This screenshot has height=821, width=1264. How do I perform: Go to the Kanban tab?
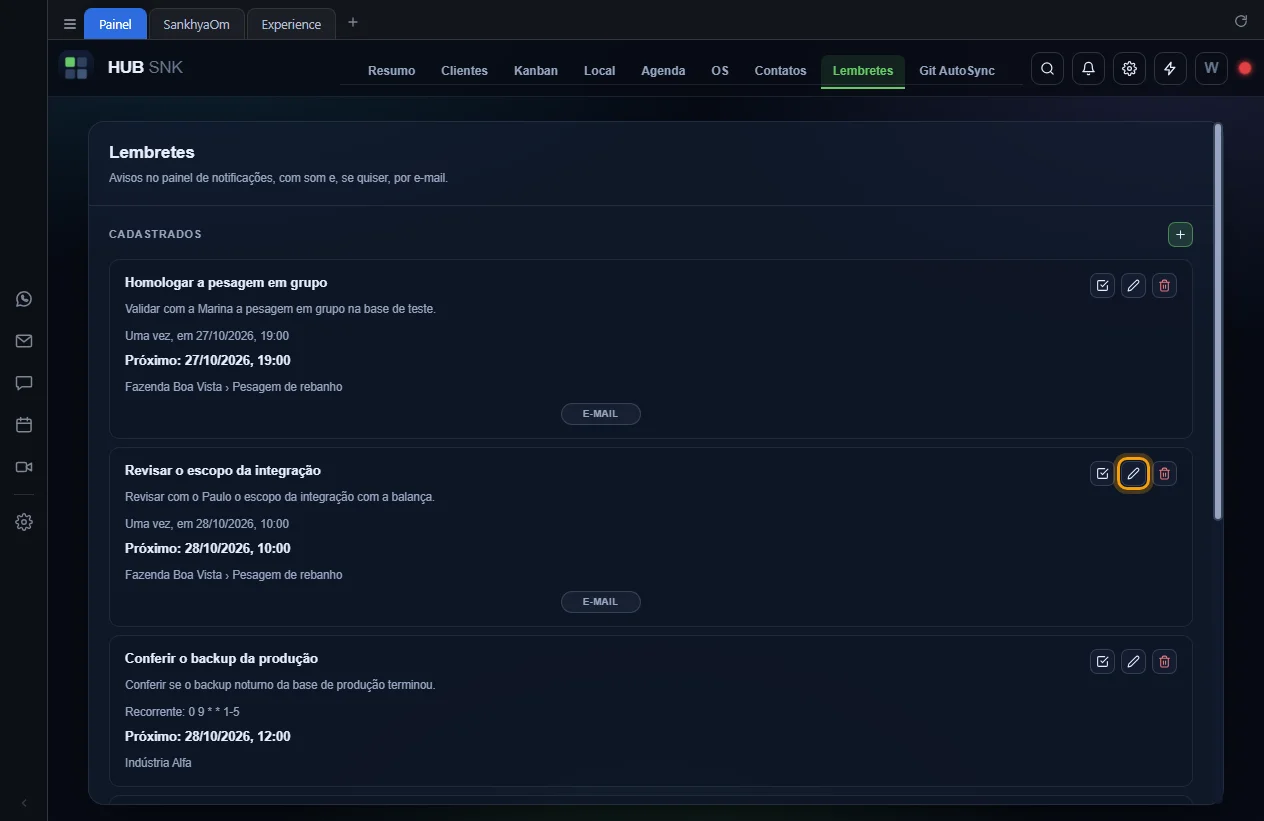(x=536, y=71)
